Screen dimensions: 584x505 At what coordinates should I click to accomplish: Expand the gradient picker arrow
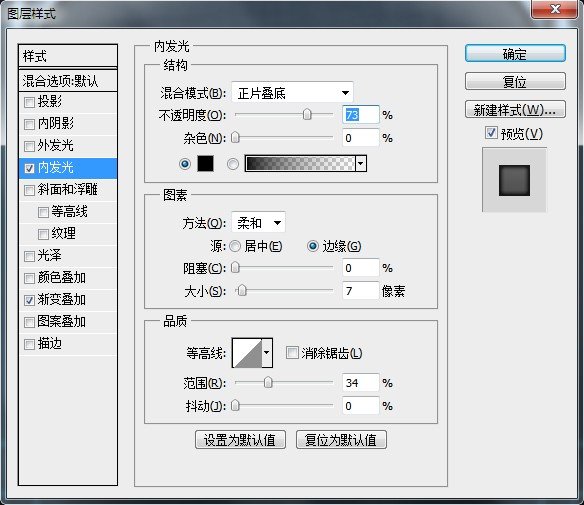361,163
